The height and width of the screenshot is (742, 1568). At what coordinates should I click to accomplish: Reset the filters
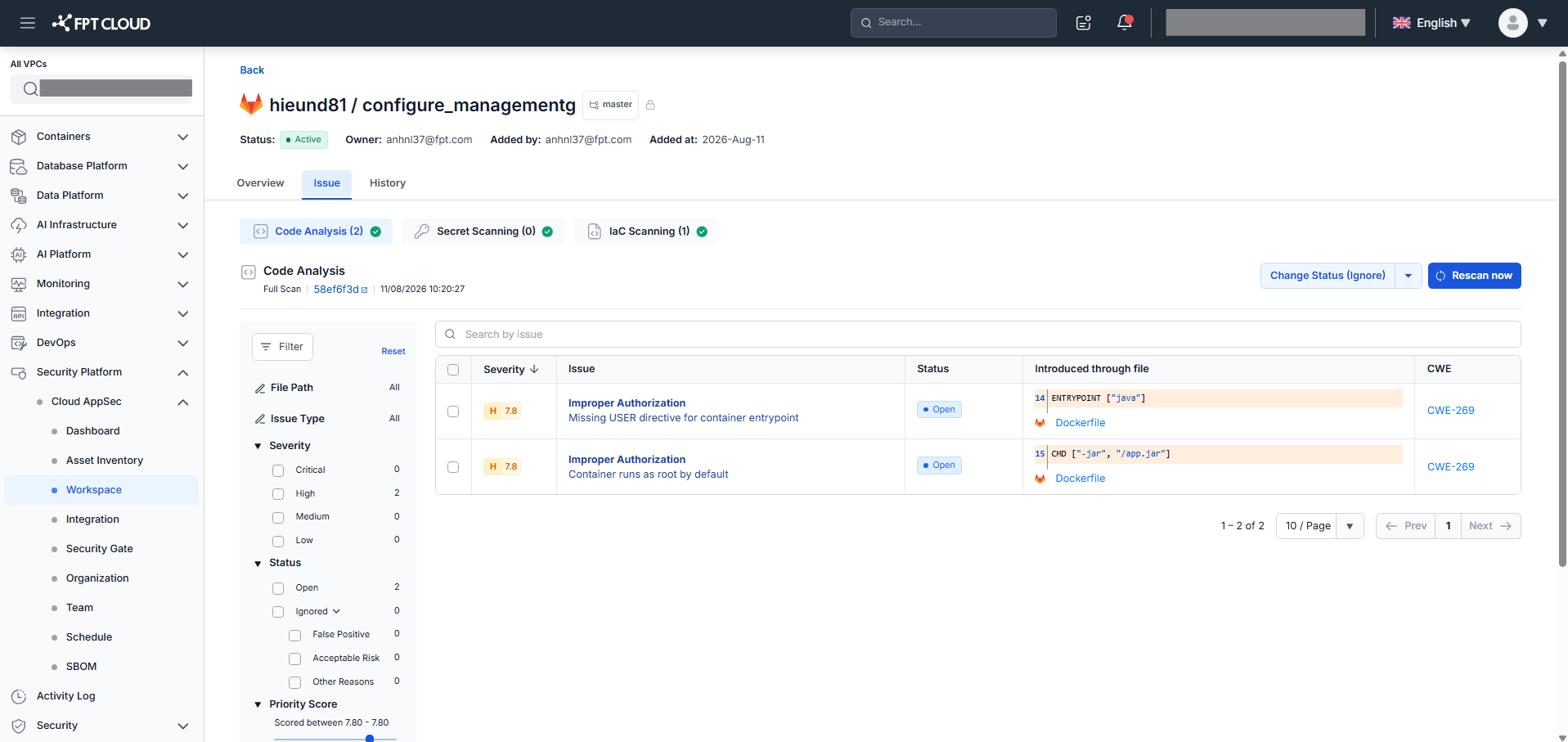pos(393,352)
